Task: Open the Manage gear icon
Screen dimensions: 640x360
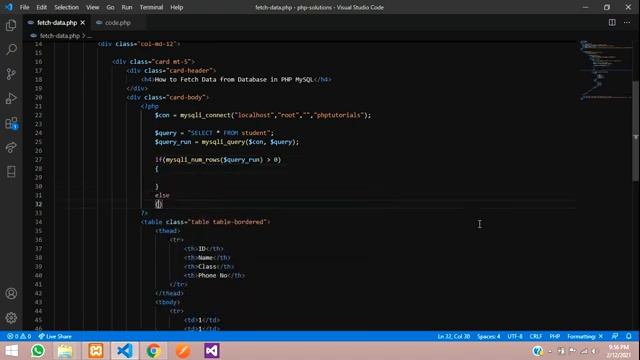Action: [11, 318]
